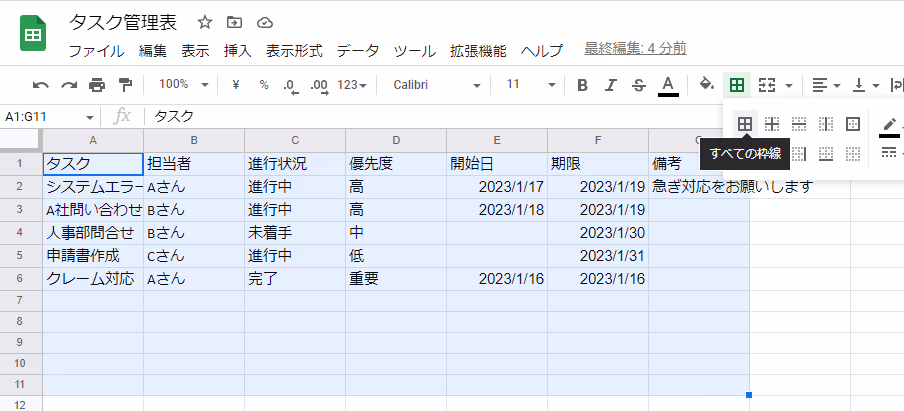Open the データ menu
Image resolution: width=904 pixels, height=411 pixels.
[358, 51]
